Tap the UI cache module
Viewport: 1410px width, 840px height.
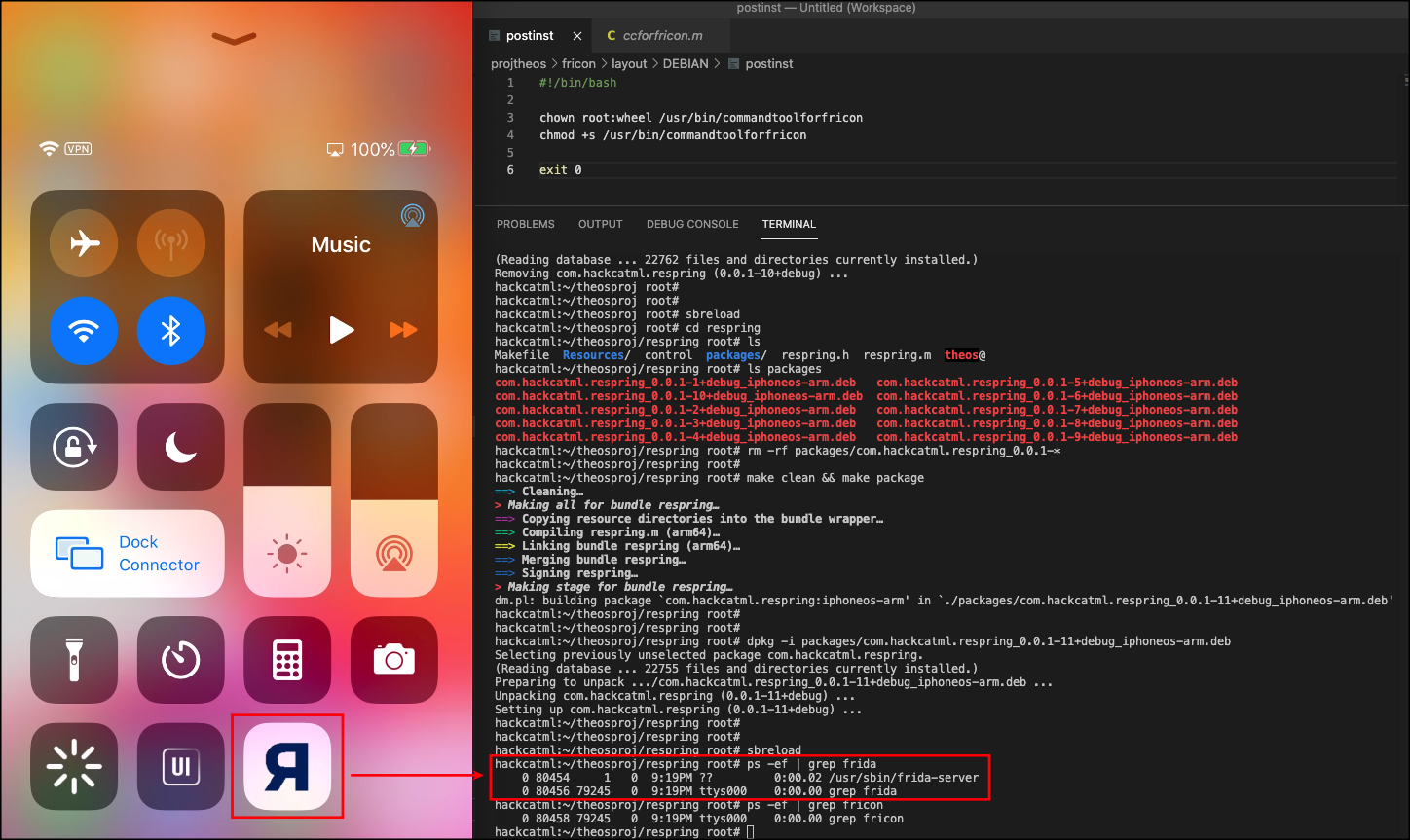coord(180,766)
